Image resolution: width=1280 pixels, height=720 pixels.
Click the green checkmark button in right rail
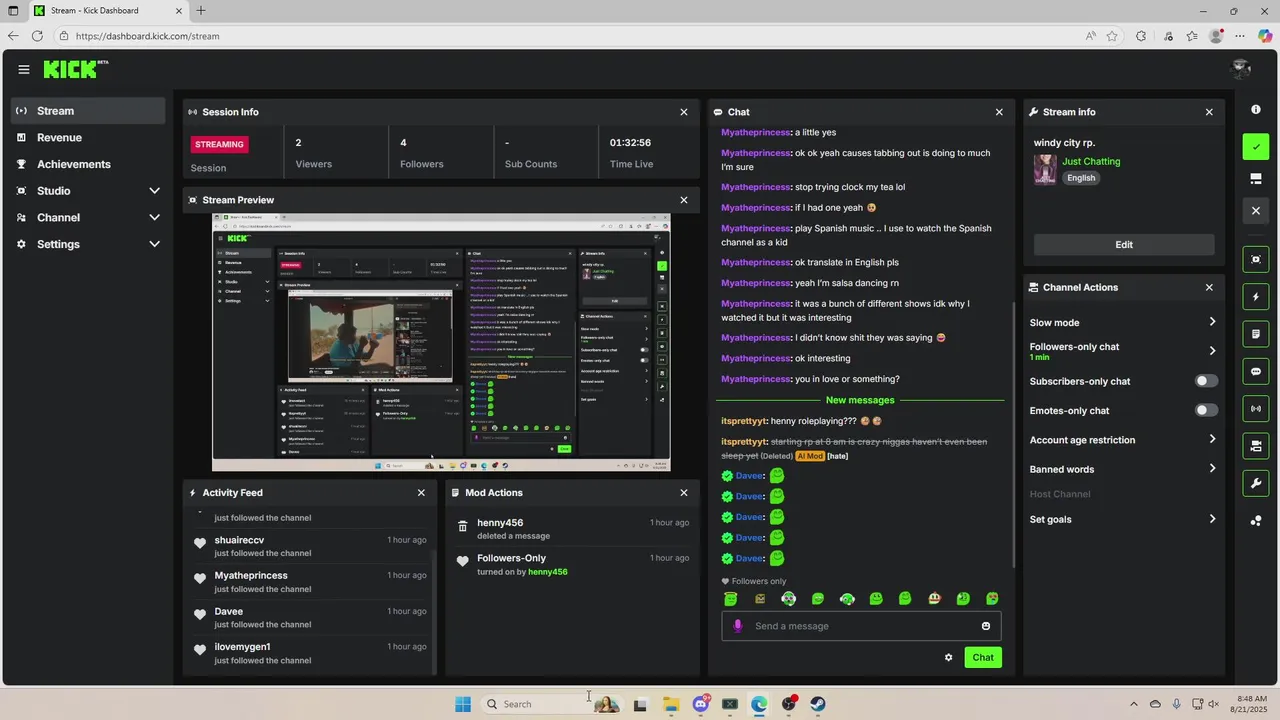pos(1256,146)
